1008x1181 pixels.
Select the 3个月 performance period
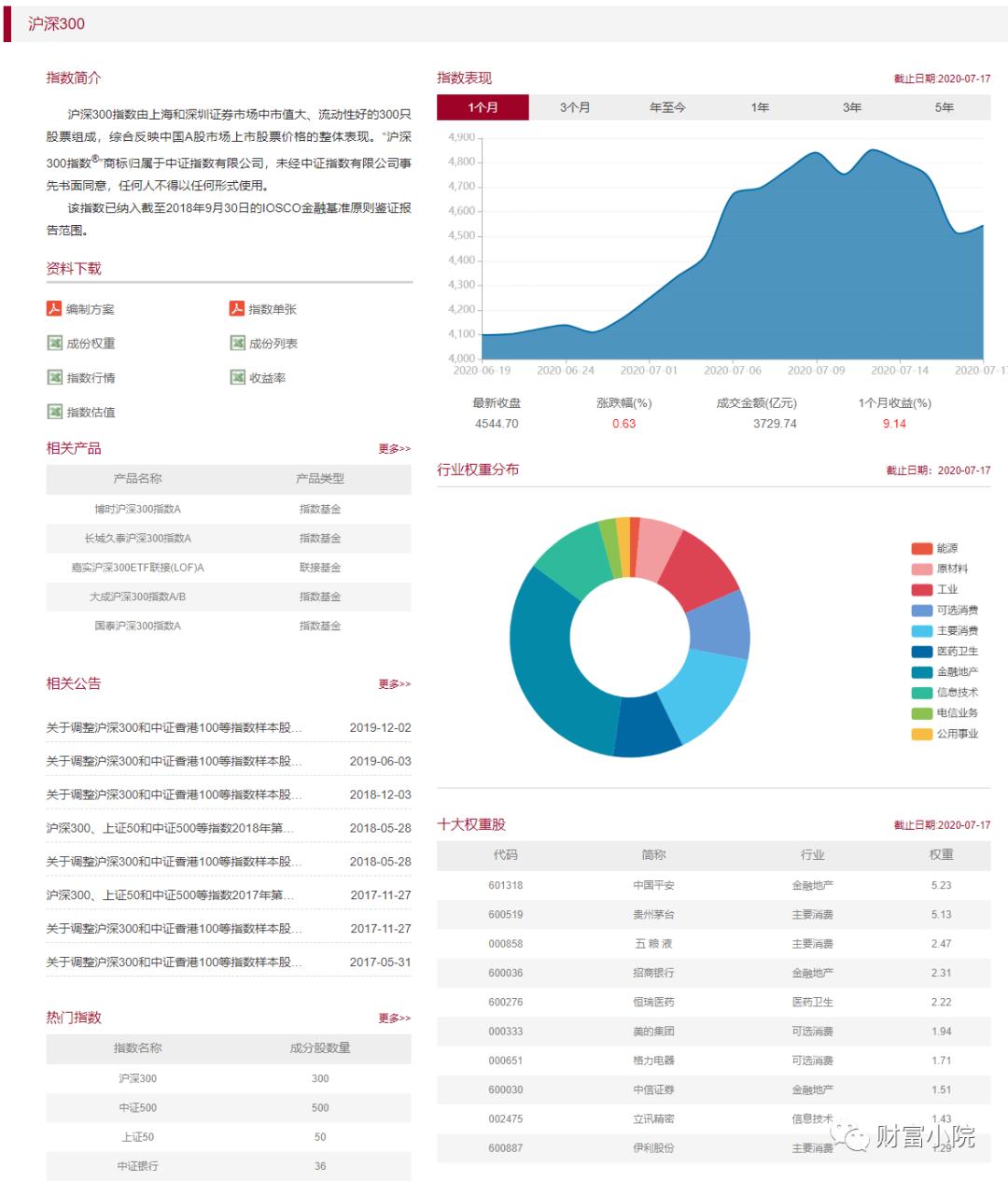[574, 107]
